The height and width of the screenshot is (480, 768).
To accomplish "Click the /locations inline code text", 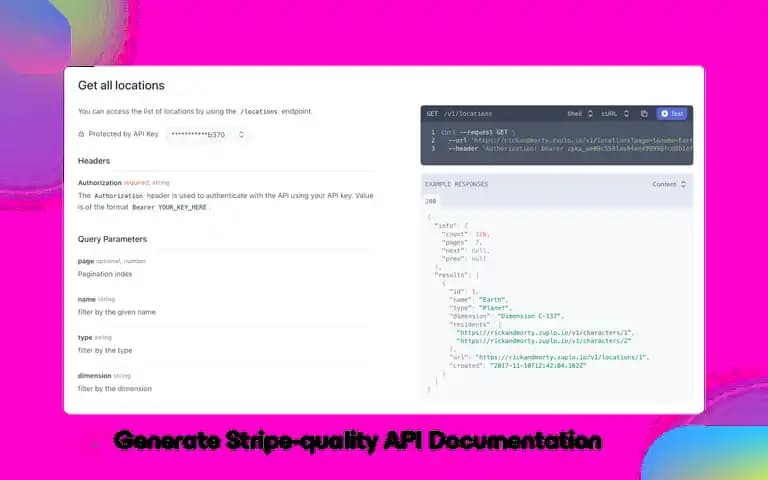I will pyautogui.click(x=259, y=112).
